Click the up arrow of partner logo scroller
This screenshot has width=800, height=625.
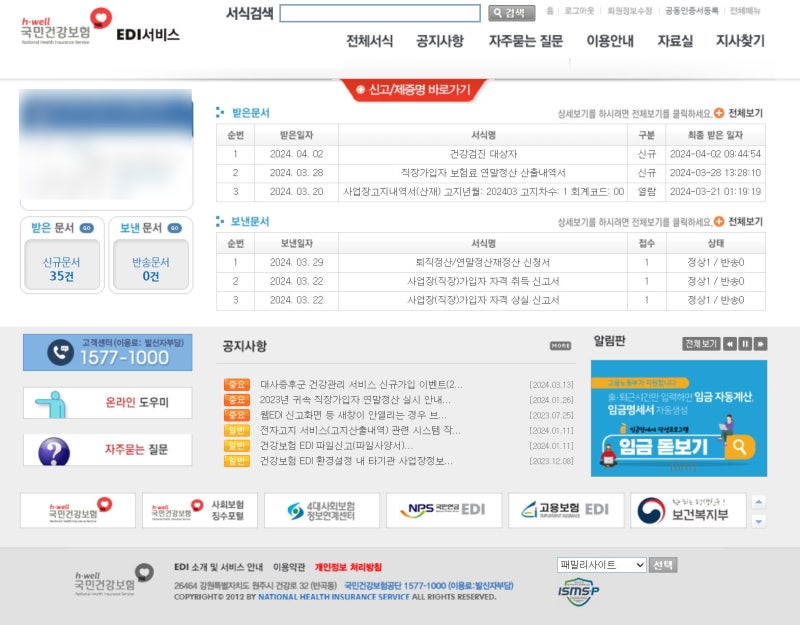[x=759, y=502]
